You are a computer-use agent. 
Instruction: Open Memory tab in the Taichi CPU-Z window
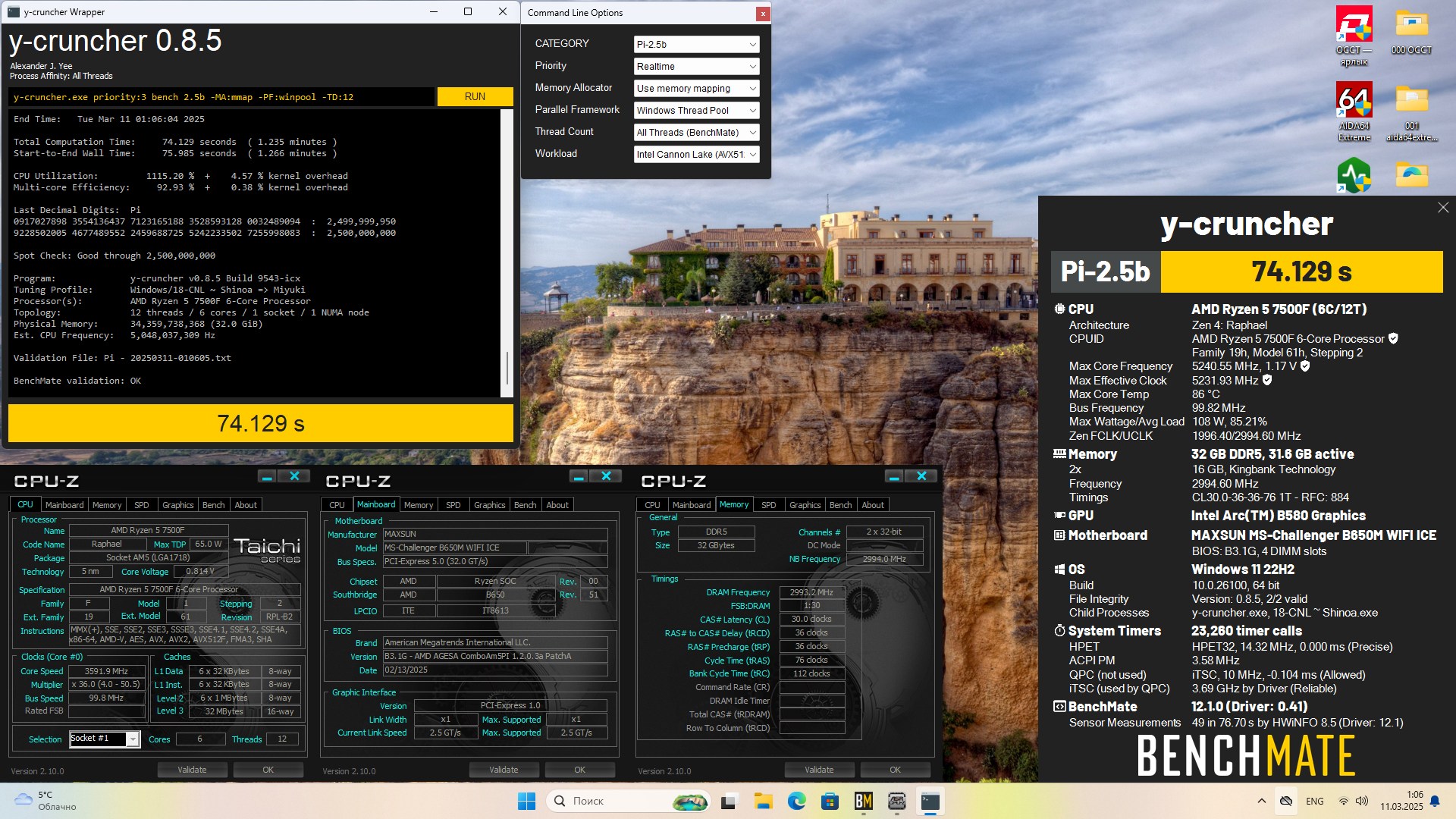pos(107,505)
